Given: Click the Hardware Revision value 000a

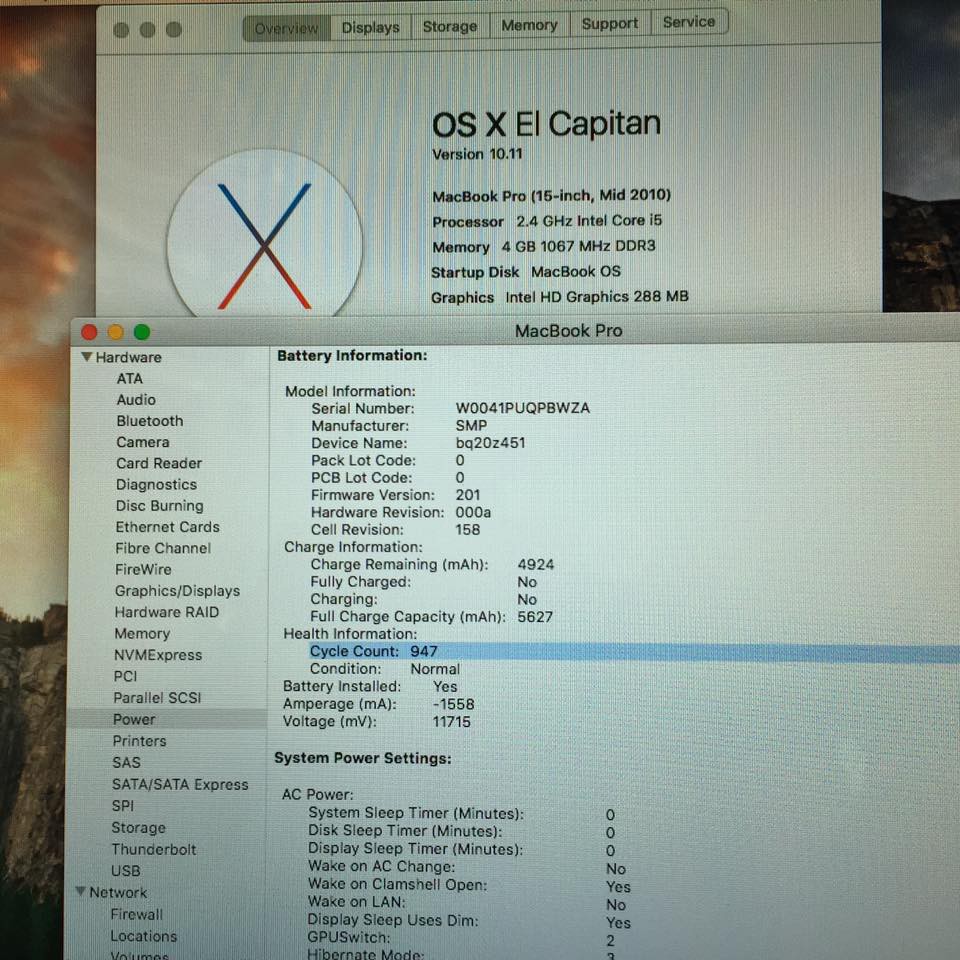Looking at the screenshot, I should pos(473,512).
